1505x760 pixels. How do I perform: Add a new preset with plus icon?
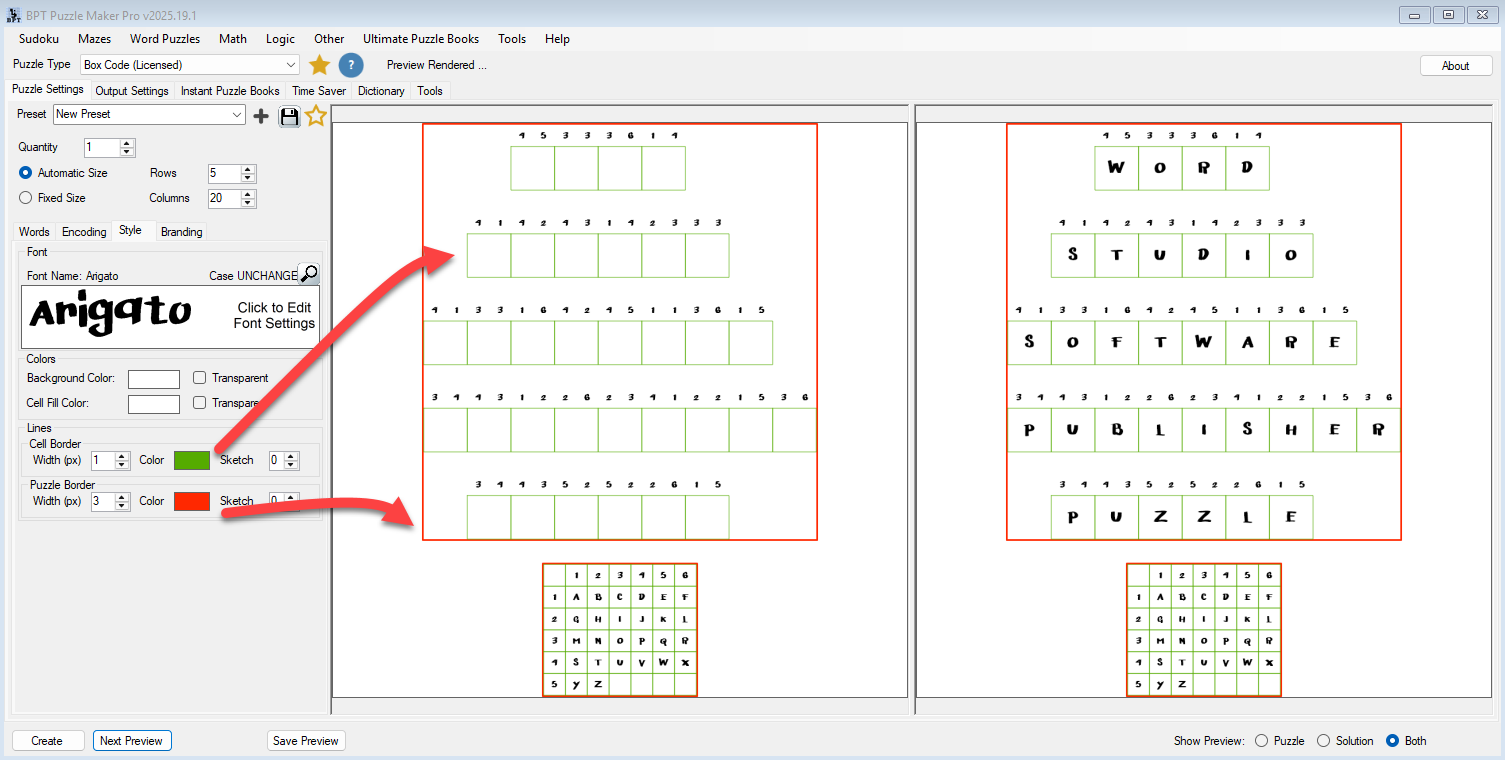[261, 116]
